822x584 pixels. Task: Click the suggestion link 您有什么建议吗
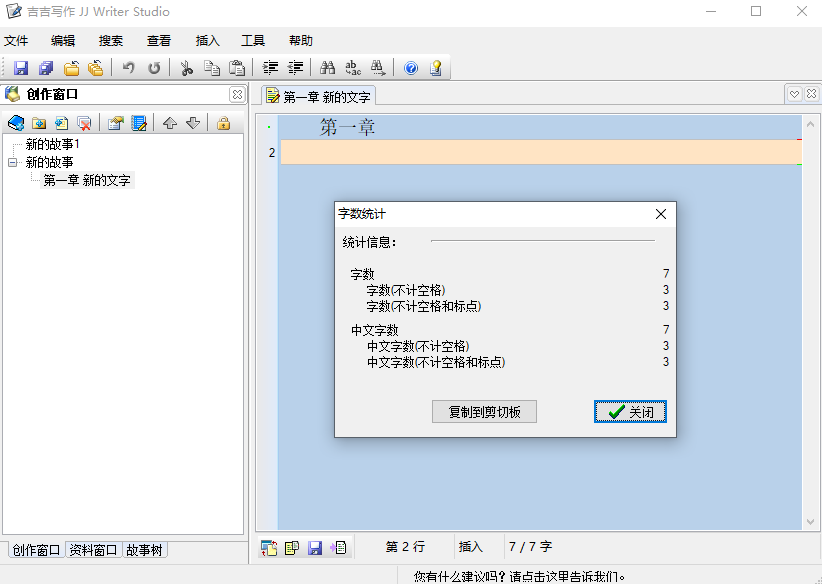point(519,577)
